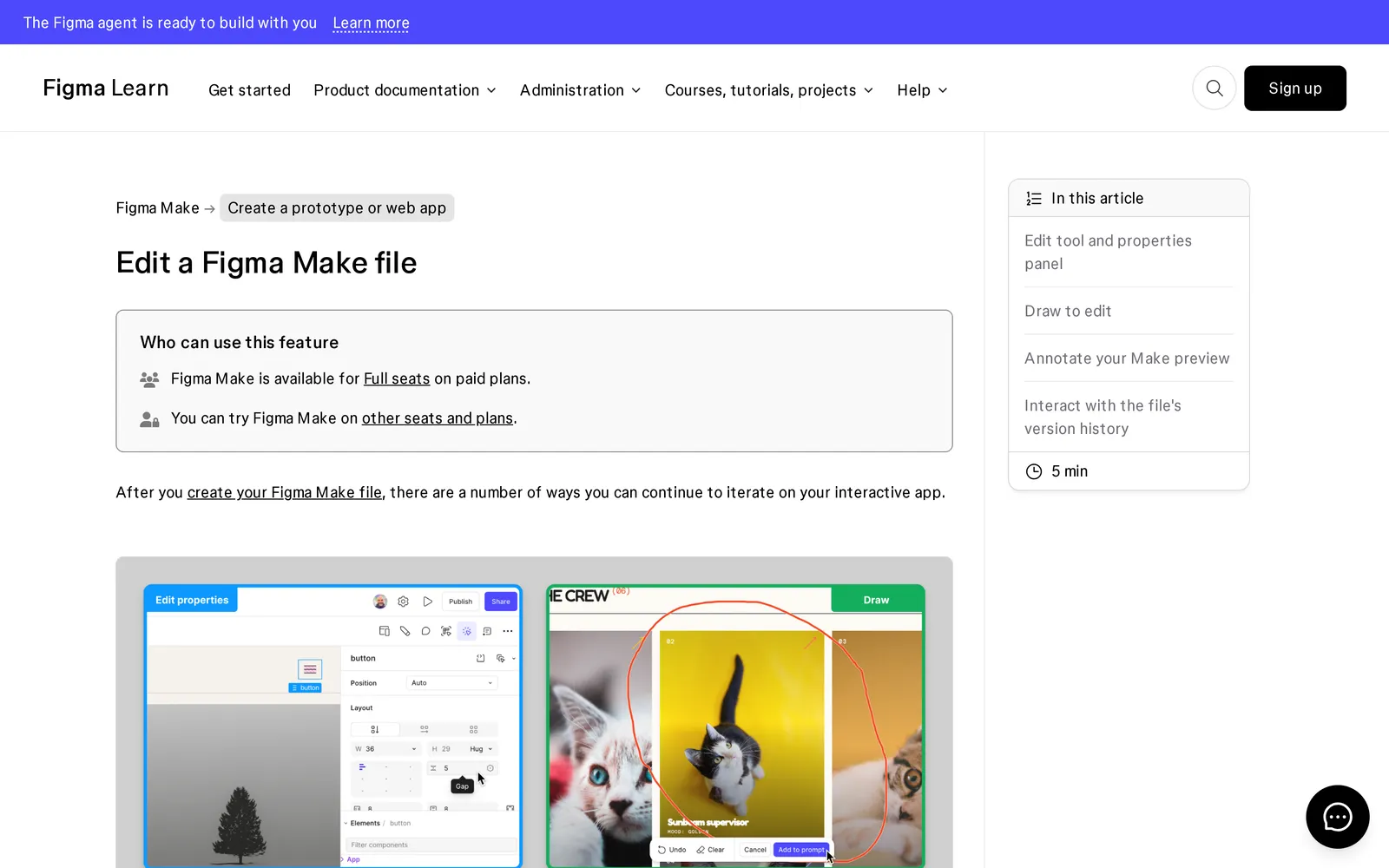The image size is (1389, 868).
Task: Open the Hug height dropdown in screenshot
Action: 481,749
